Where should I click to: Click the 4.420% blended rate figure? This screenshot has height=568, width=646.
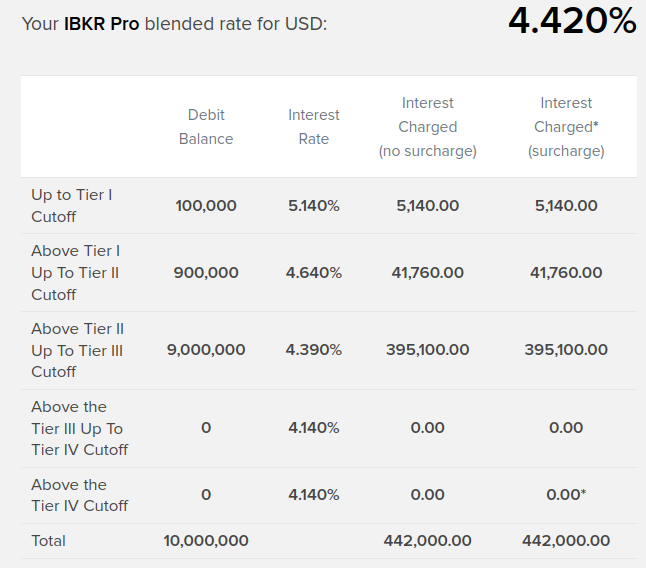(572, 22)
